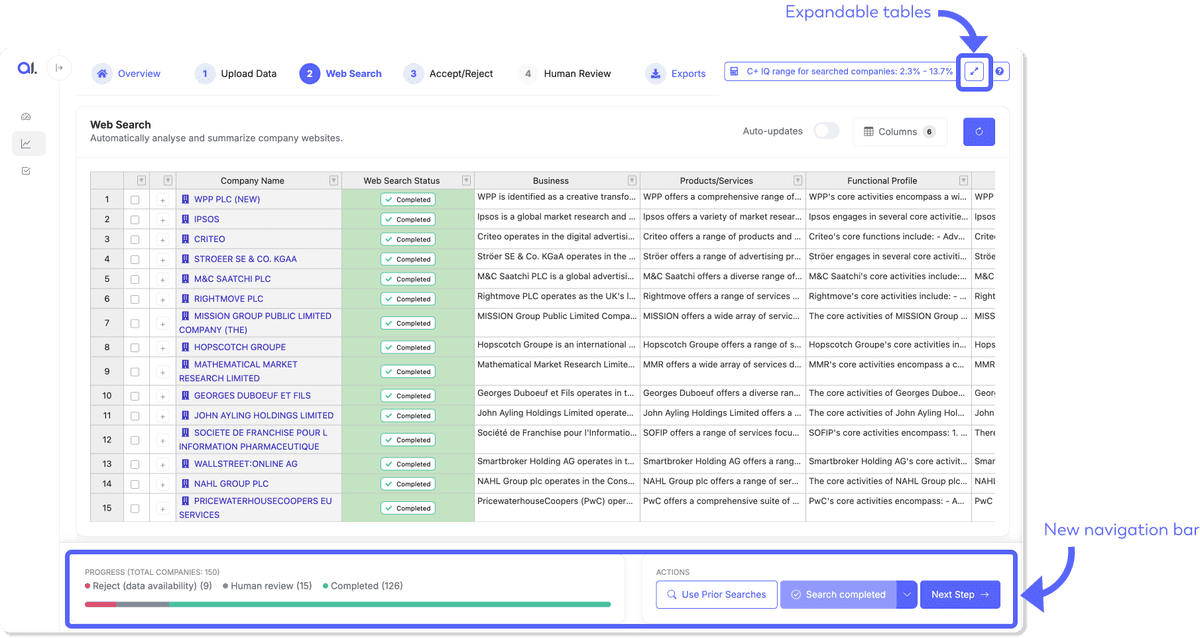Click the green Completed segment of progress bar
The height and width of the screenshot is (638, 1200).
pos(390,604)
